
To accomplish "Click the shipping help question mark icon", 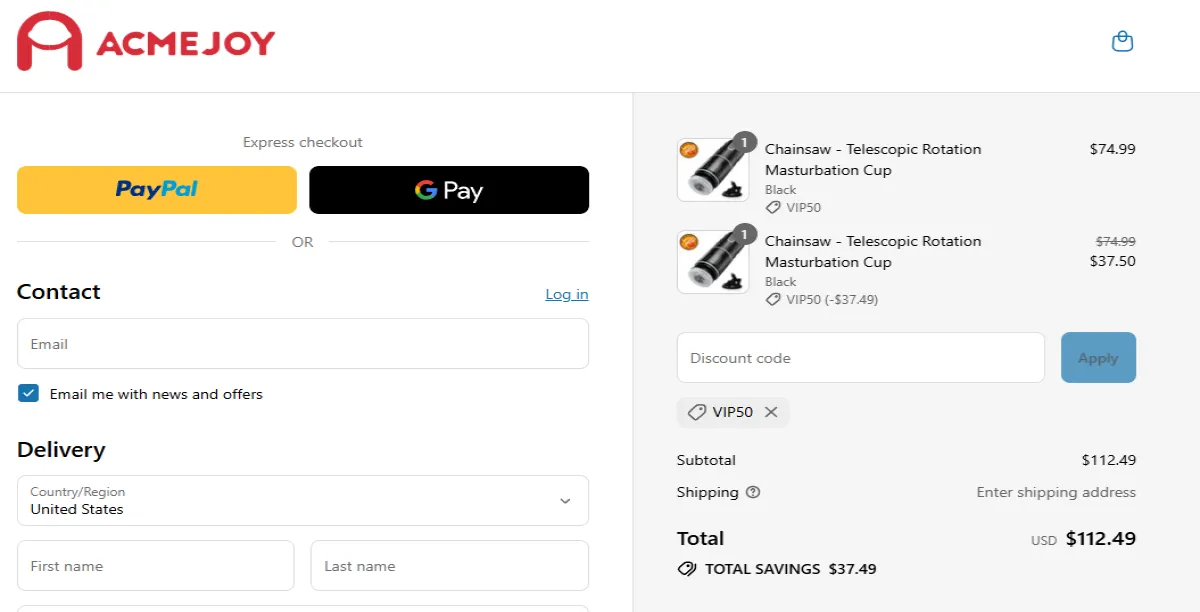I will tap(752, 492).
